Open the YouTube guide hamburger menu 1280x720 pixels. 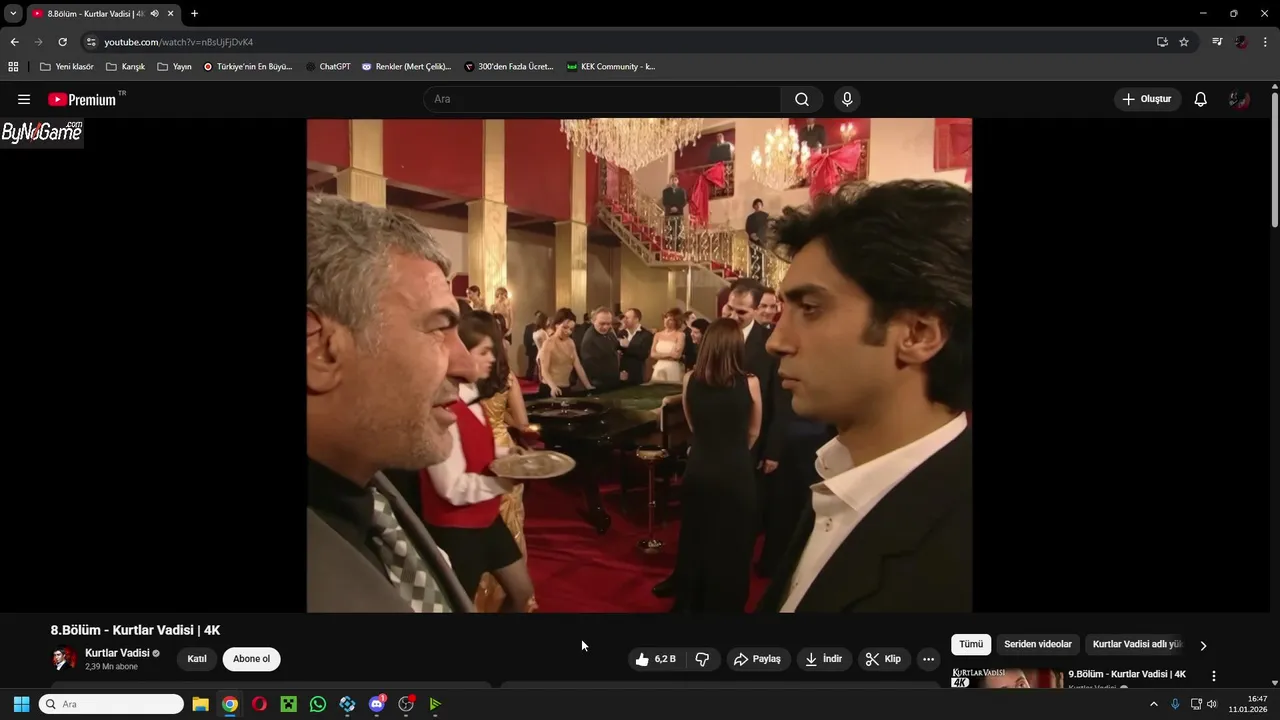coord(24,99)
